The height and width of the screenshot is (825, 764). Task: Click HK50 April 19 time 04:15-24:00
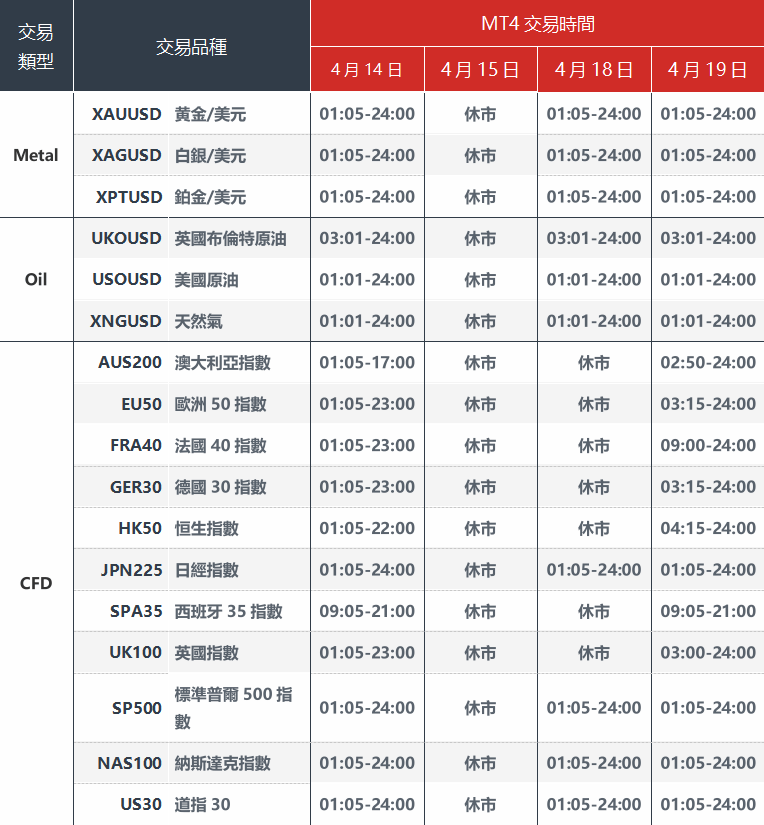click(x=708, y=528)
